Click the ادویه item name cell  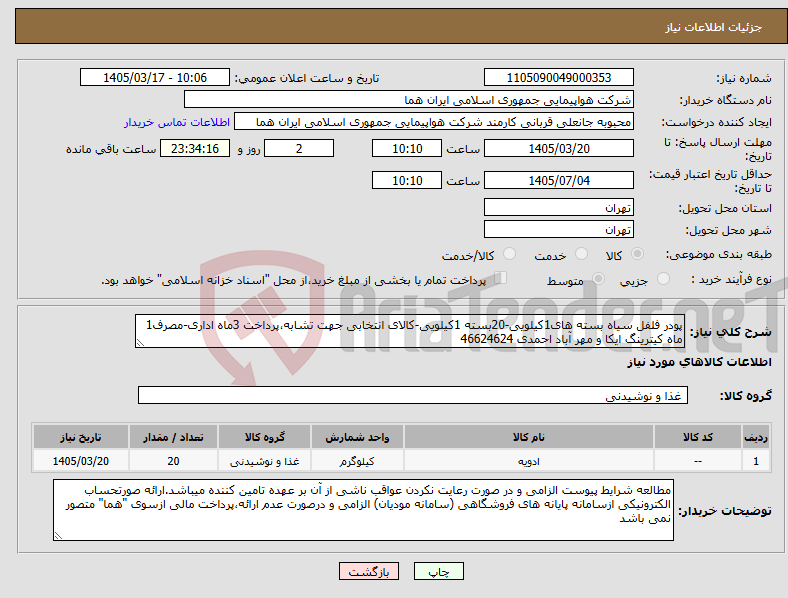[529, 461]
